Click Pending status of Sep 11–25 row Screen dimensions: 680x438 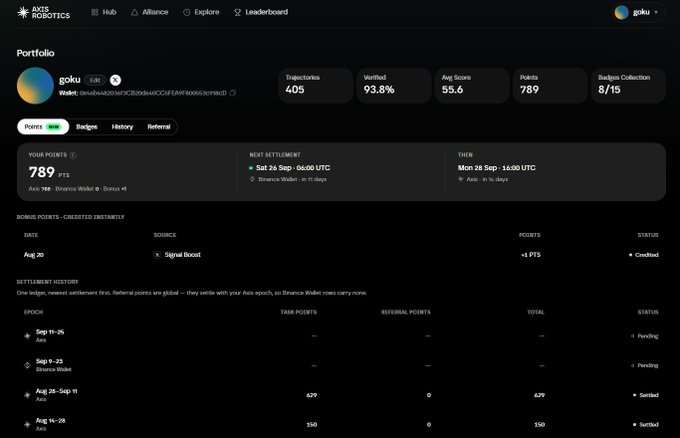pos(647,336)
